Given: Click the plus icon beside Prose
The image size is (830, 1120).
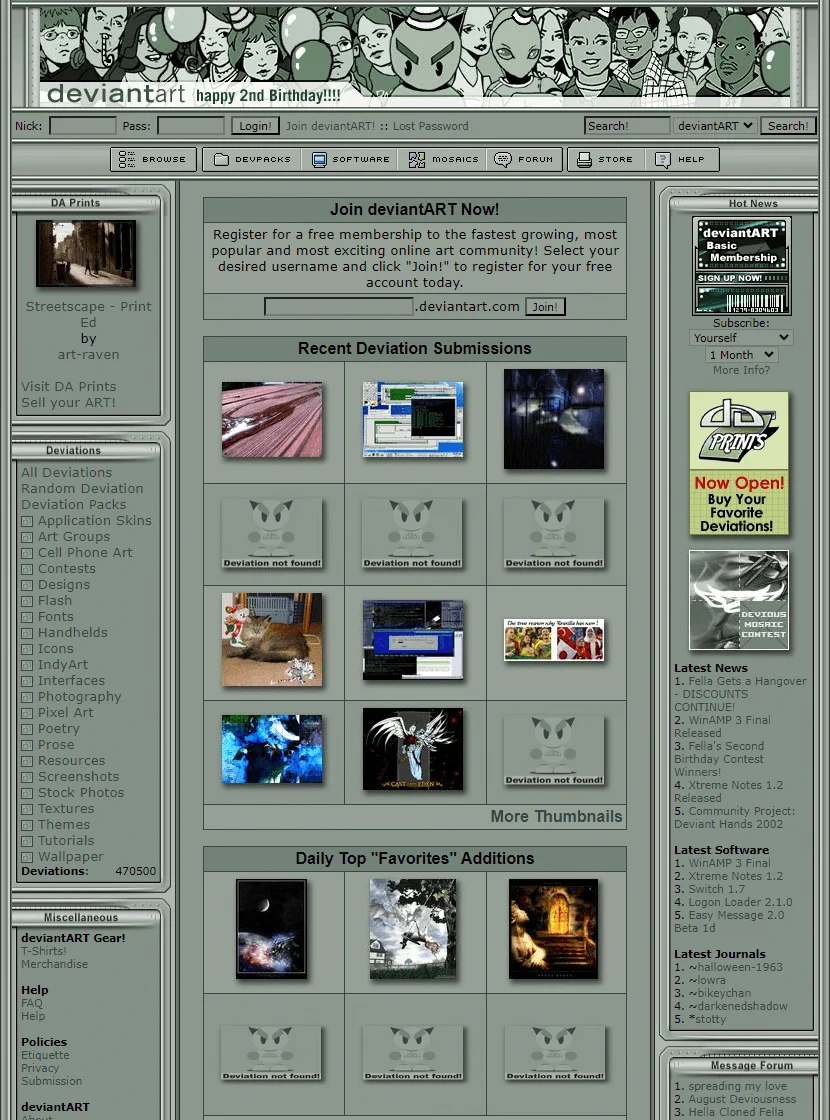Looking at the screenshot, I should [27, 746].
